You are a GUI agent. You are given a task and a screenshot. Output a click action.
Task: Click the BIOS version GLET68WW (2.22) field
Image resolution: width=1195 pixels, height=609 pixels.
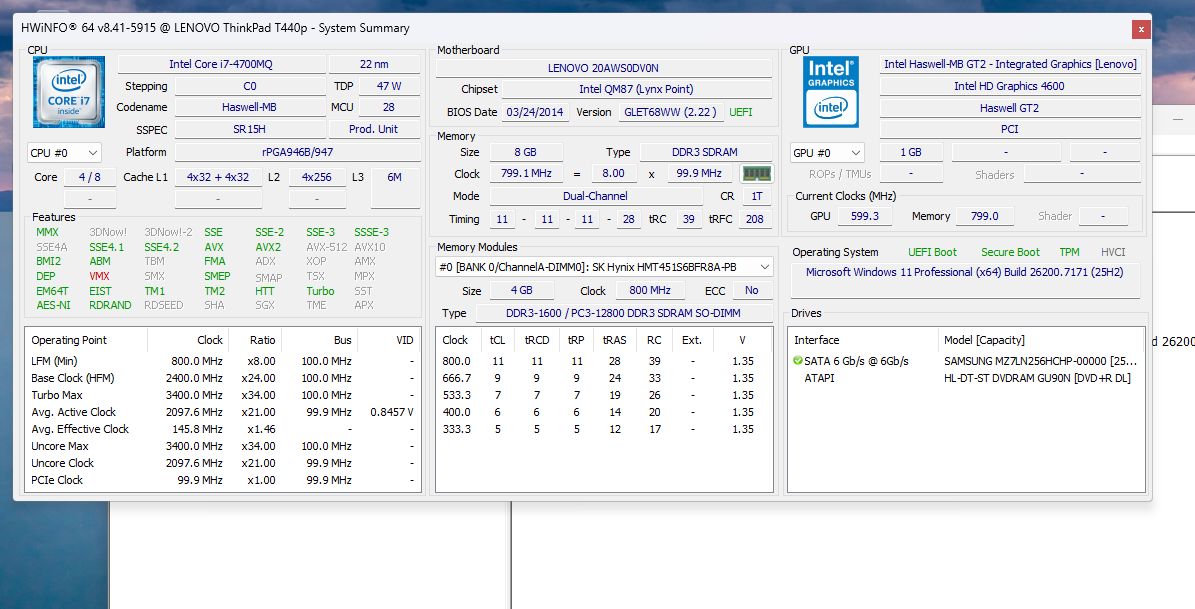[671, 112]
